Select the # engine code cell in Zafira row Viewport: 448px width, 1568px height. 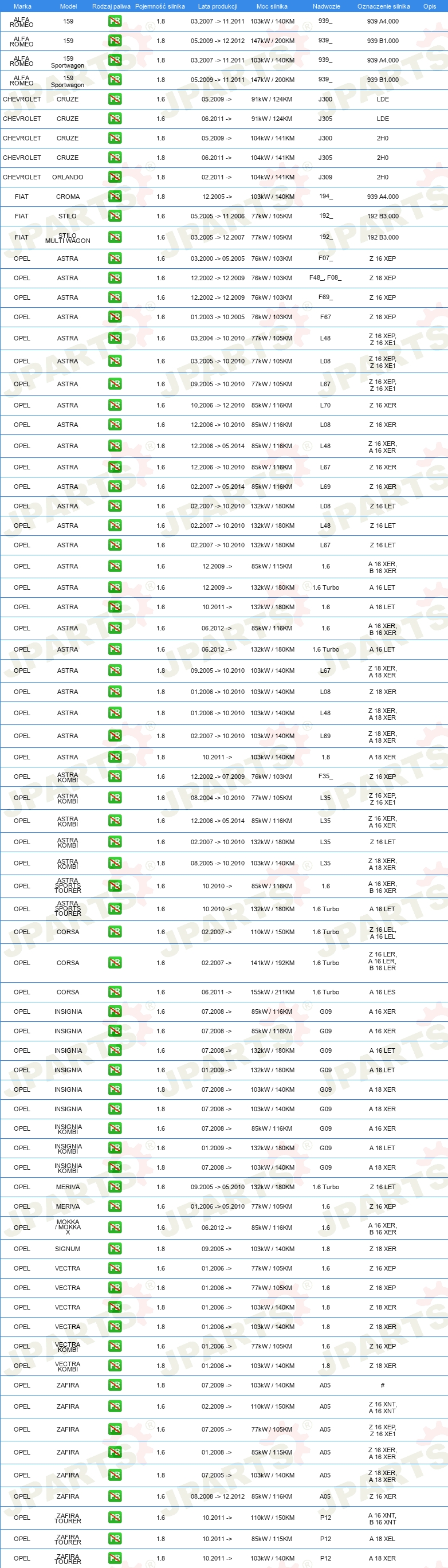(x=382, y=1385)
